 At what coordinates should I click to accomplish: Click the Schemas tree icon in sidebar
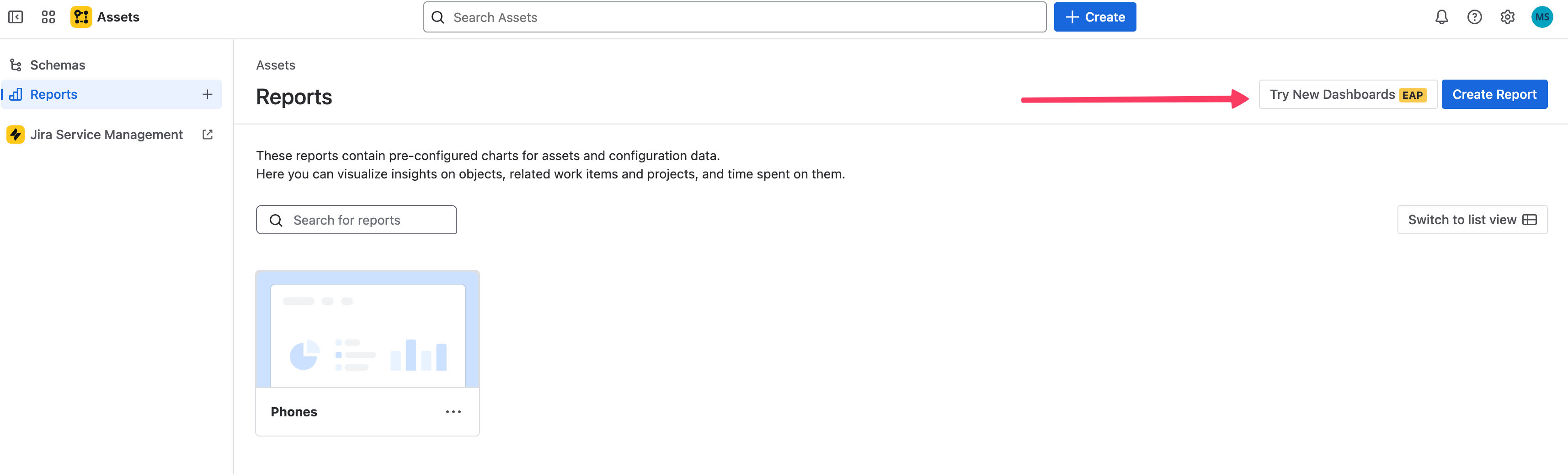16,65
